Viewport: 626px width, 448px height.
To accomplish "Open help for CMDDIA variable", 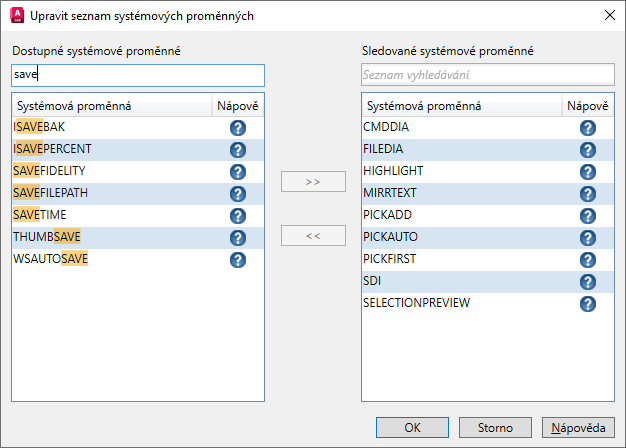I will pyautogui.click(x=588, y=128).
